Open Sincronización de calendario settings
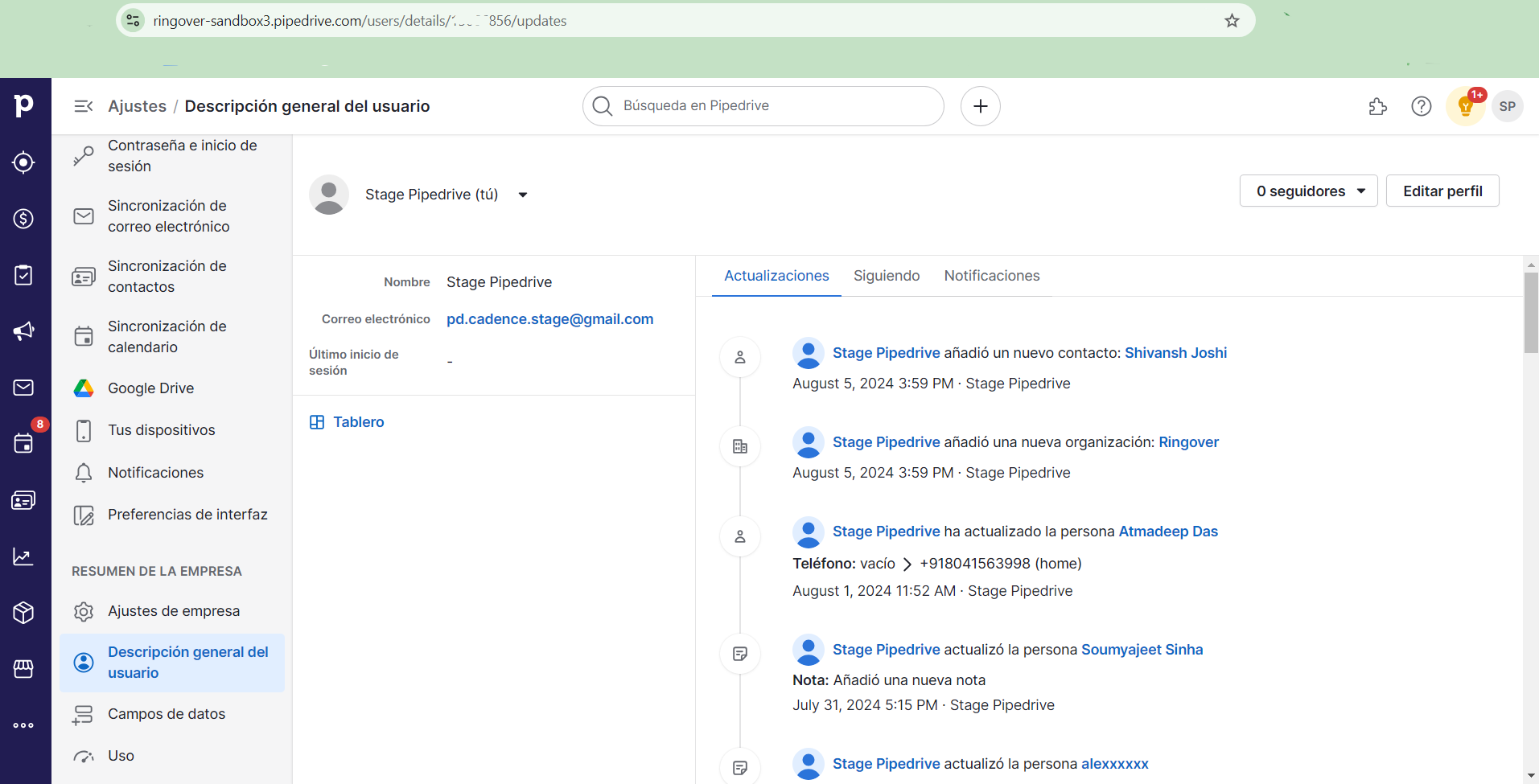The image size is (1539, 784). (x=172, y=337)
